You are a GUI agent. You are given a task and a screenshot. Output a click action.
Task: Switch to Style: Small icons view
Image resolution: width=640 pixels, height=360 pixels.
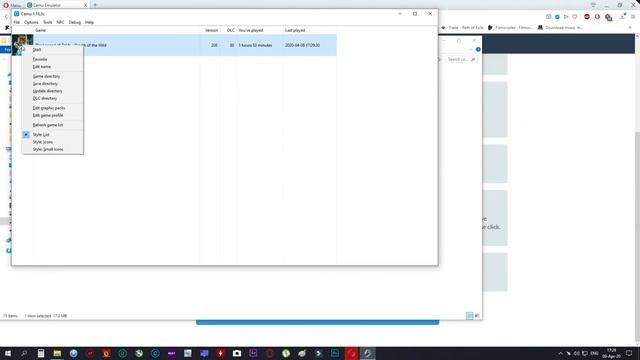point(53,149)
